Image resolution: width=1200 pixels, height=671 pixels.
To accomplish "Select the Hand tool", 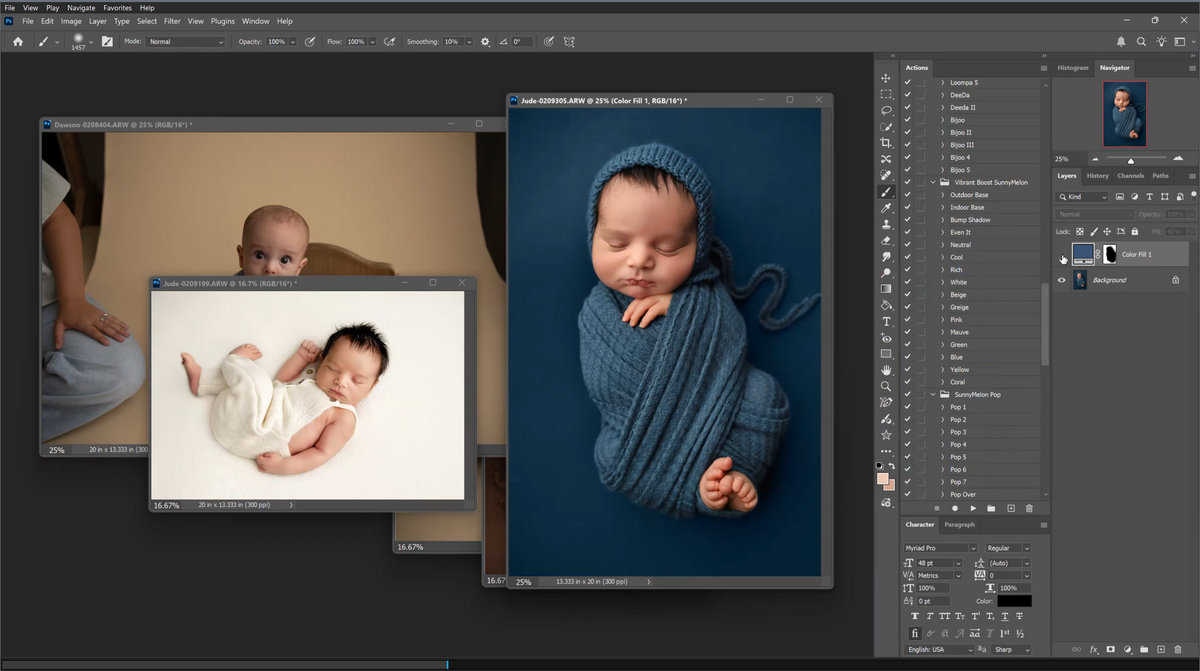I will 886,370.
